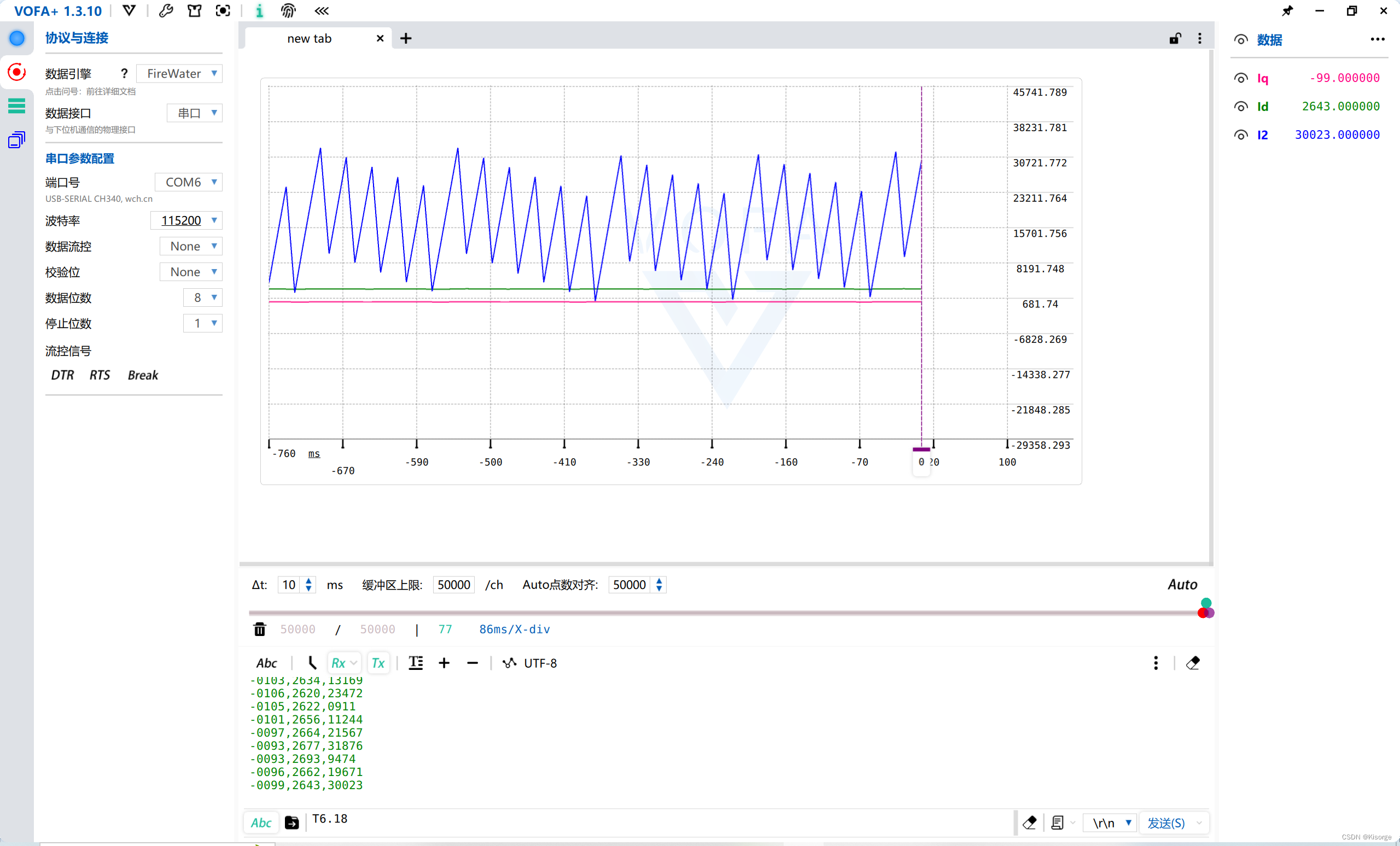The height and width of the screenshot is (846, 1400).
Task: Toggle visibility of Id channel
Action: point(1241,107)
